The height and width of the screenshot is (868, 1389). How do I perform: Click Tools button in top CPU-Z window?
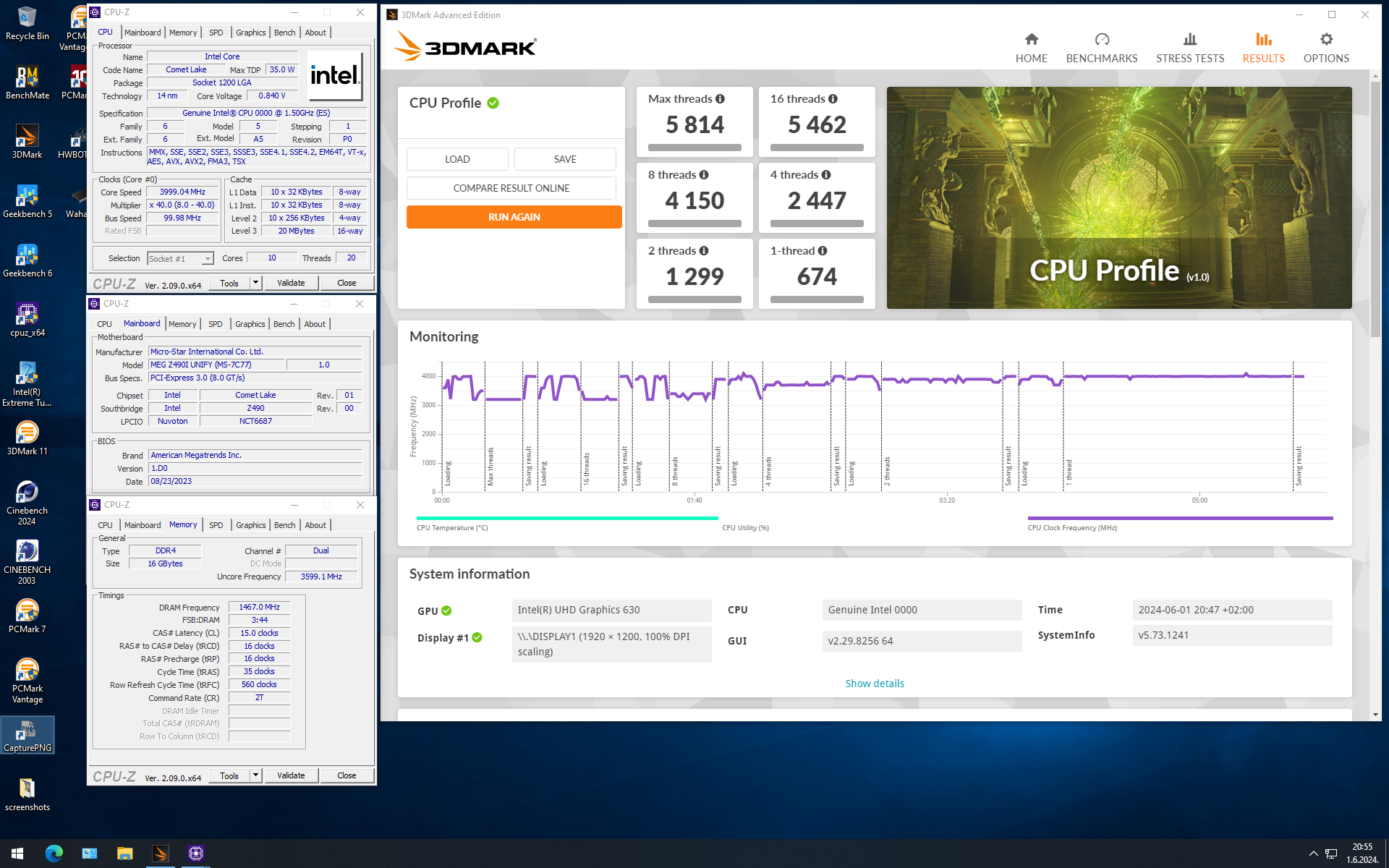click(x=229, y=283)
